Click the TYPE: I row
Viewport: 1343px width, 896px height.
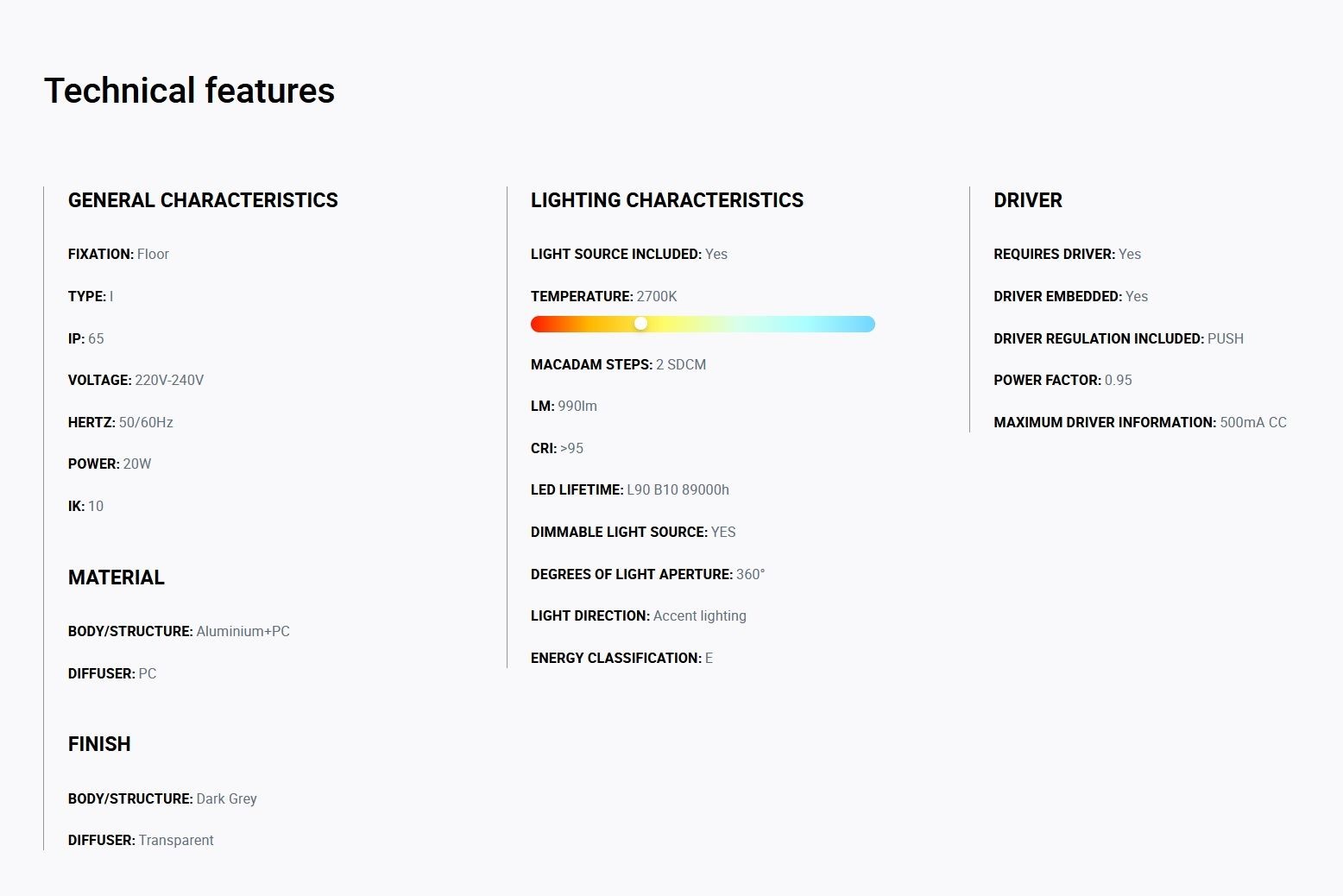[x=91, y=296]
